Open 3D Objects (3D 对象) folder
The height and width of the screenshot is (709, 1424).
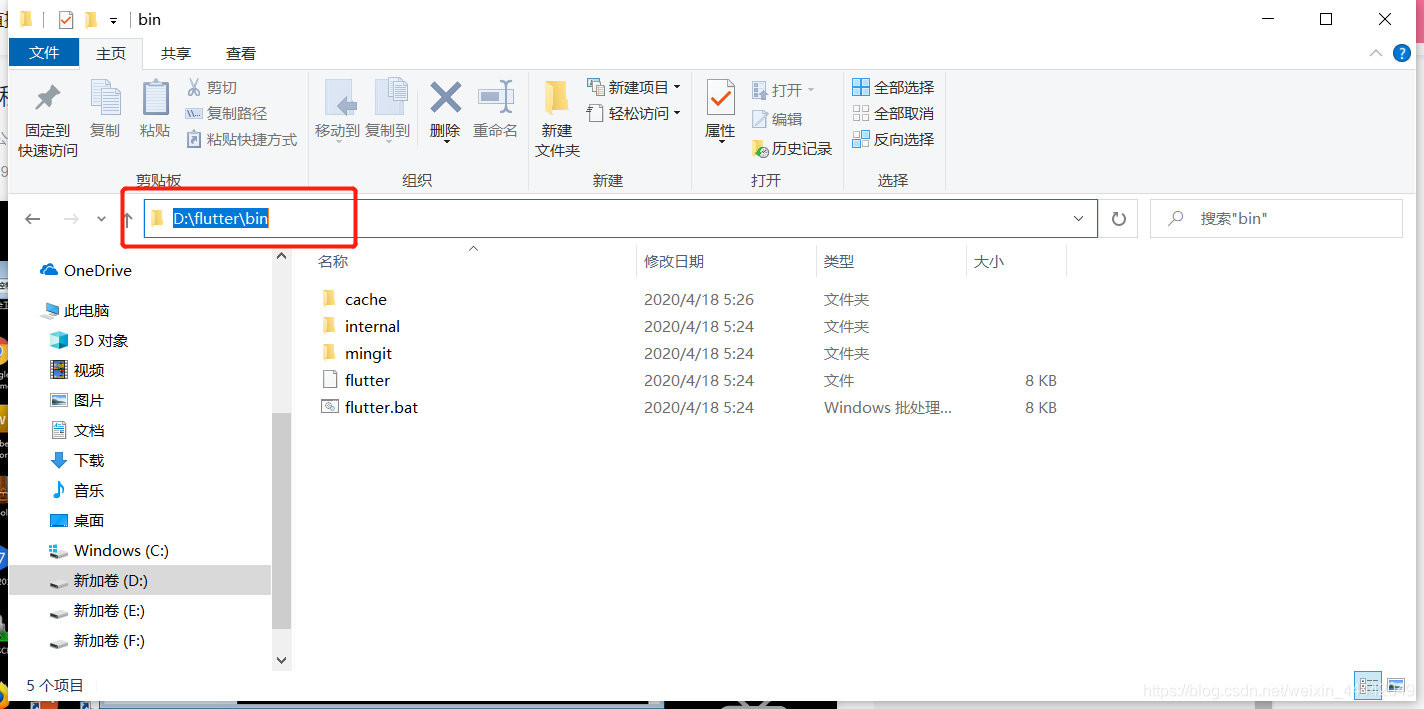[x=89, y=340]
